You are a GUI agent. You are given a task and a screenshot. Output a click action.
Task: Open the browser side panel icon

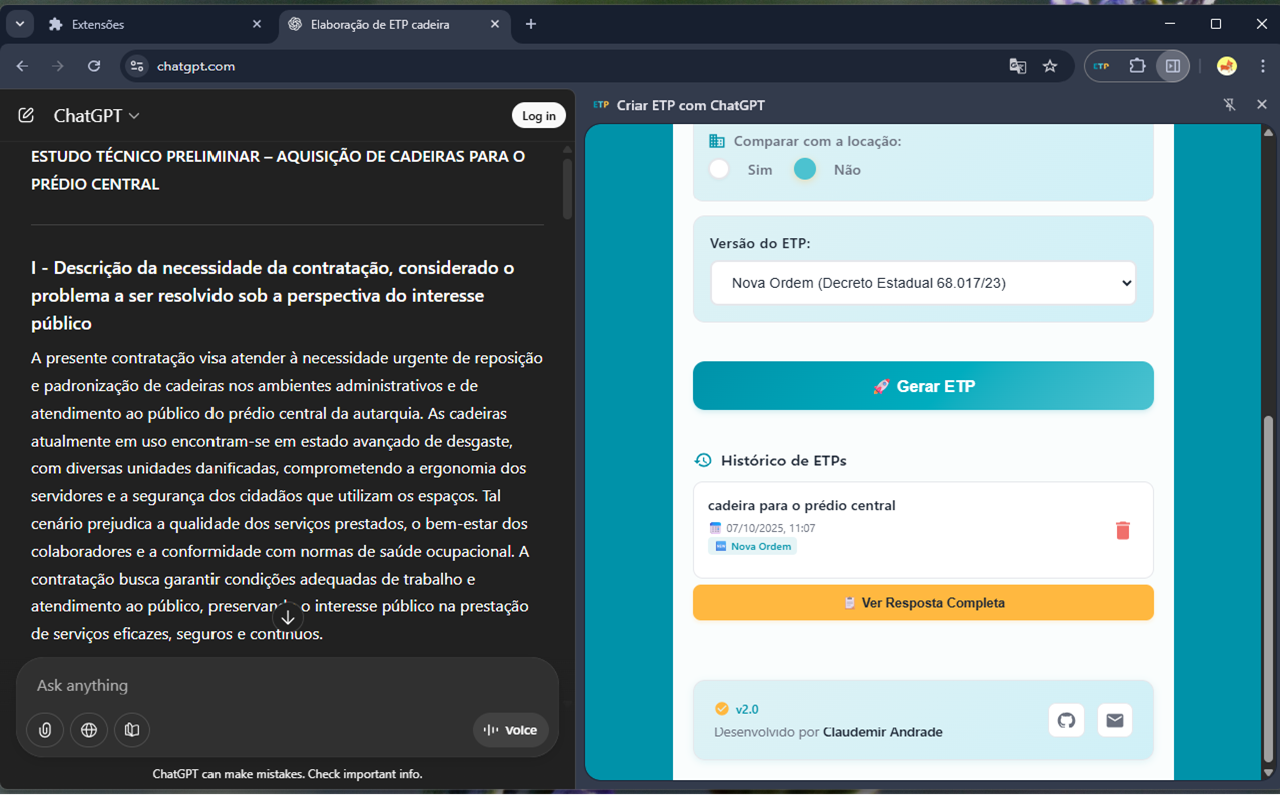click(1172, 66)
